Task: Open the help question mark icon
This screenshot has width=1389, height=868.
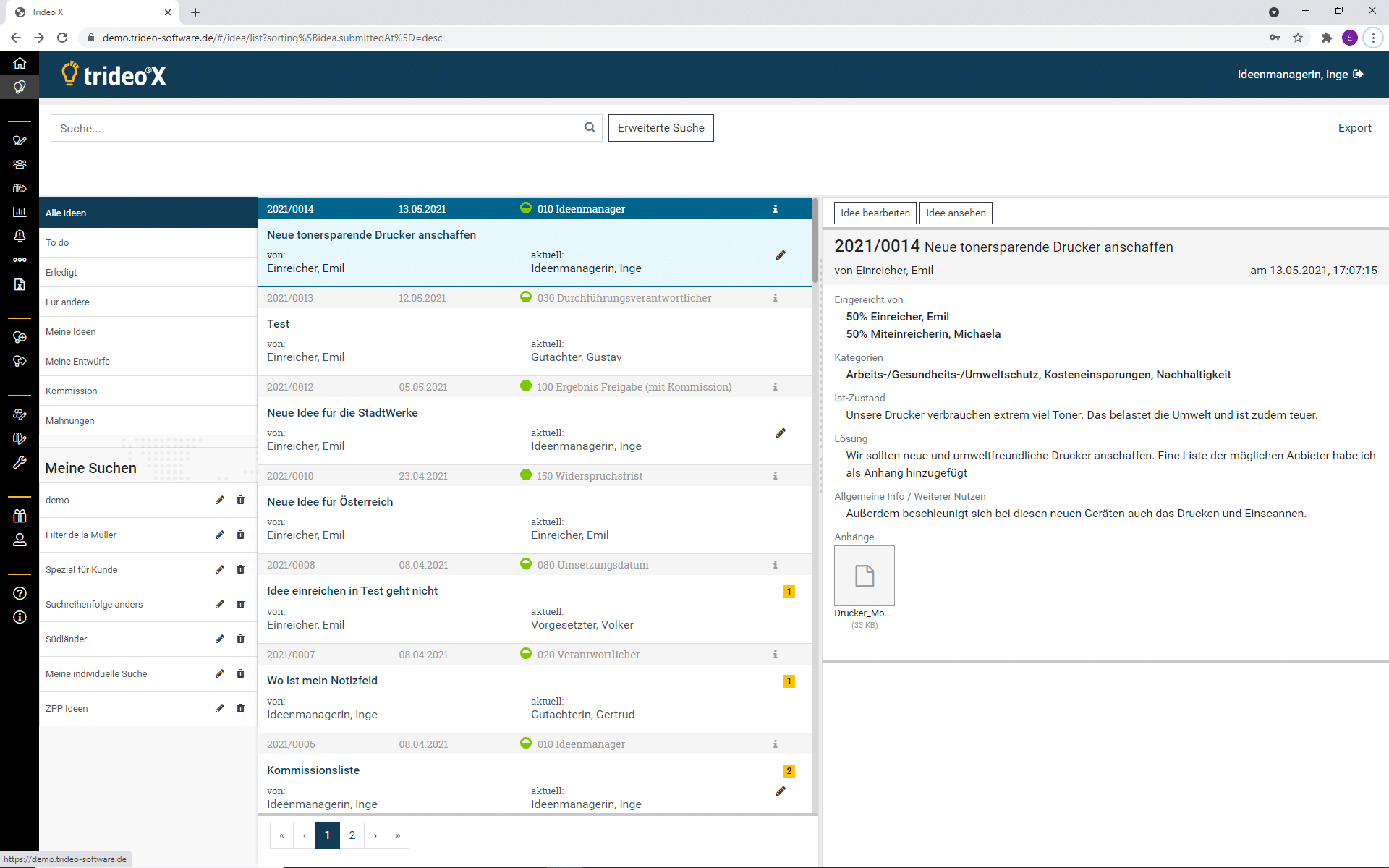Action: (20, 593)
